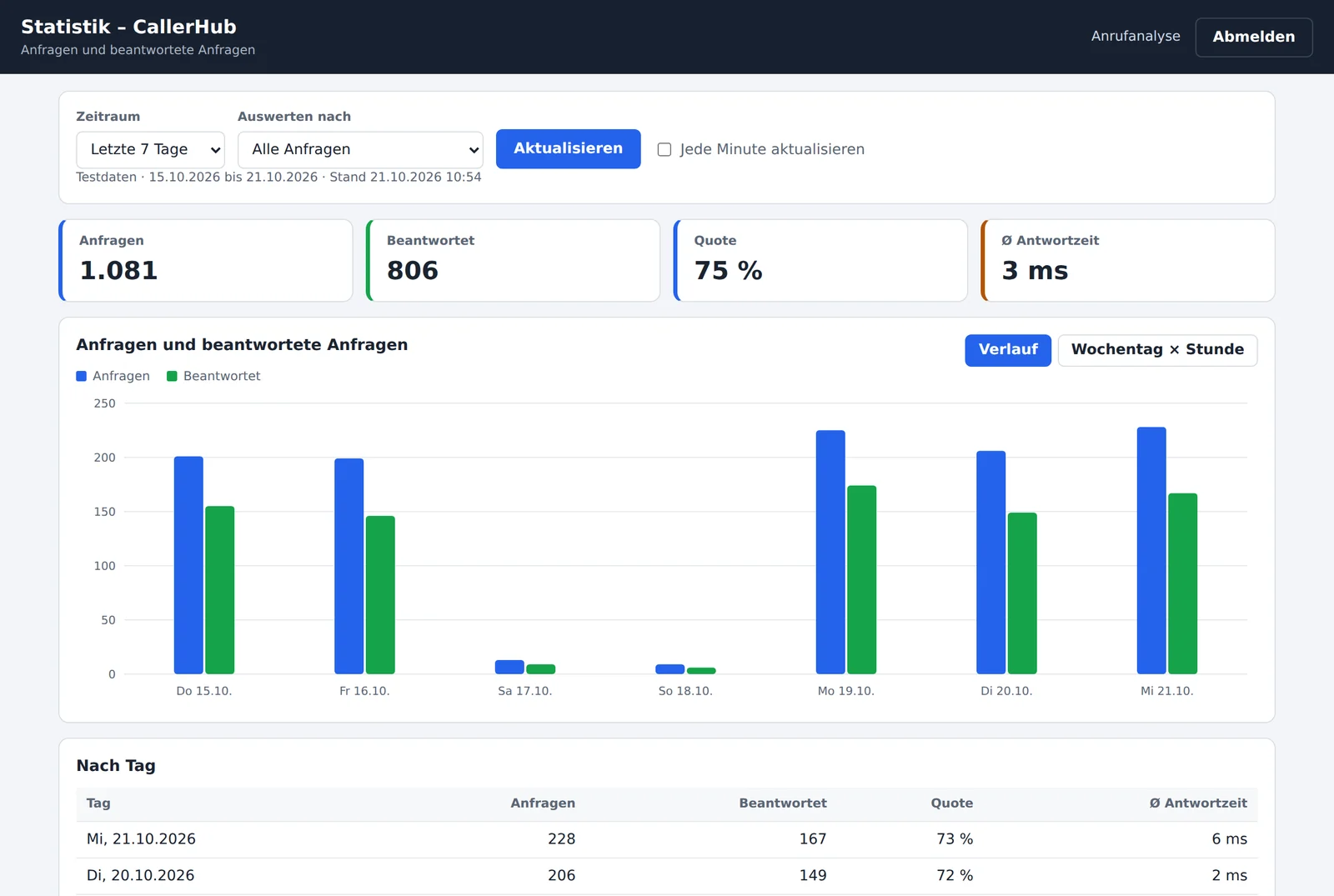Click the Mo 19.10. axis label
Image resolution: width=1334 pixels, height=896 pixels.
tap(845, 691)
